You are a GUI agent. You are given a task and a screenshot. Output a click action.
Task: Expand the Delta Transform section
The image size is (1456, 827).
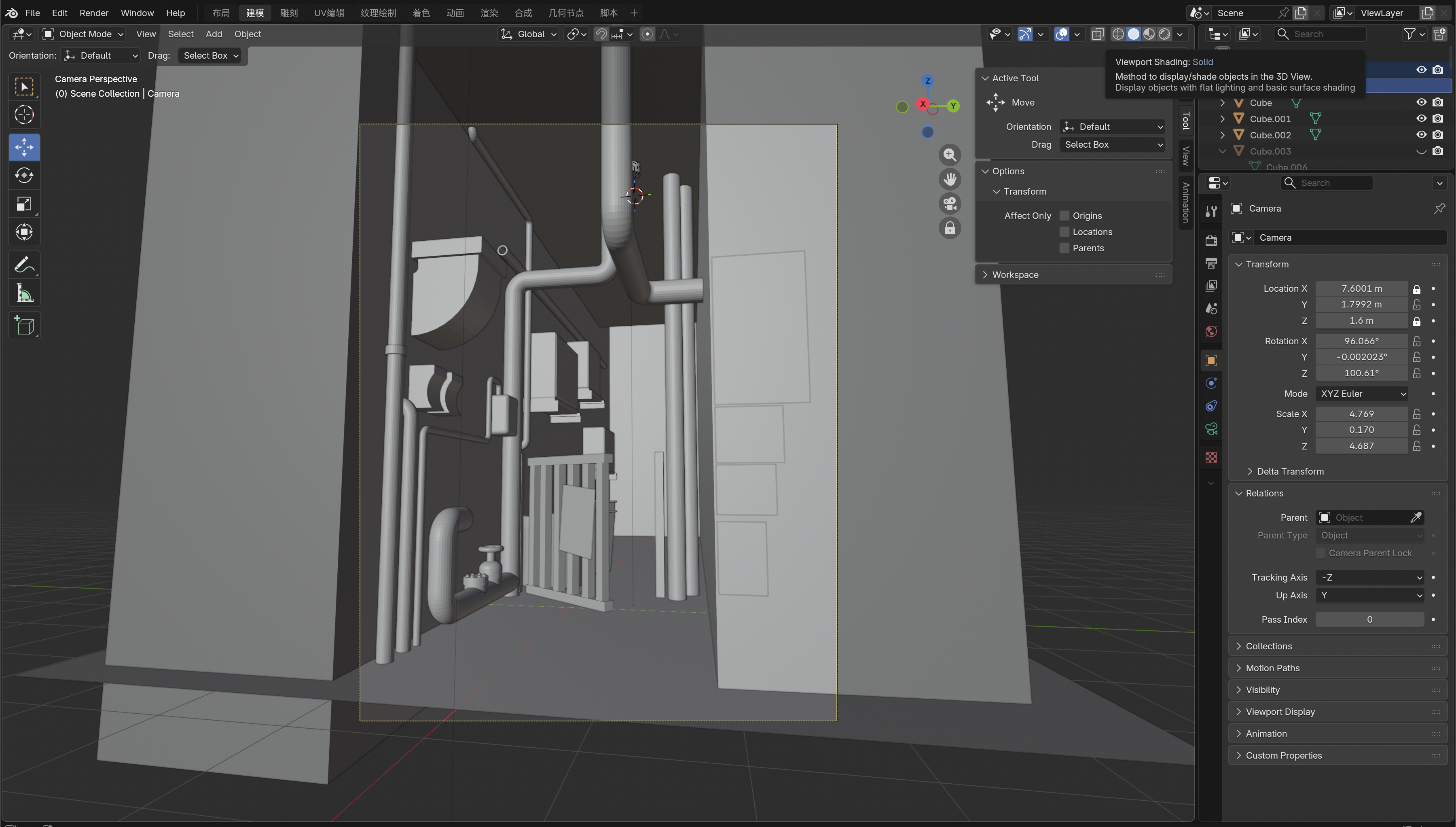click(x=1290, y=471)
